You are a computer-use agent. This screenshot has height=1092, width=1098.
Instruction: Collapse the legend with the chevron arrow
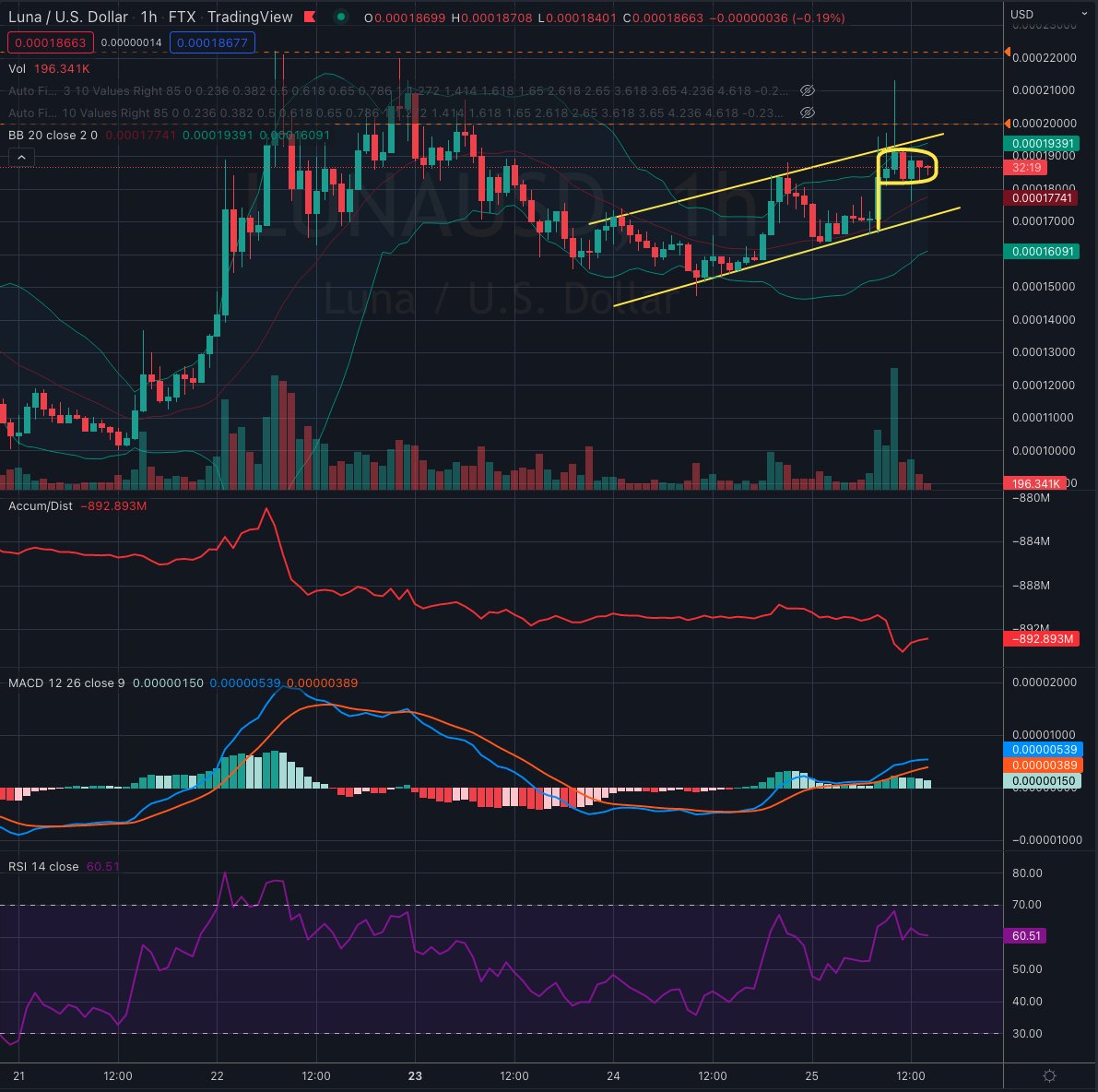point(21,157)
